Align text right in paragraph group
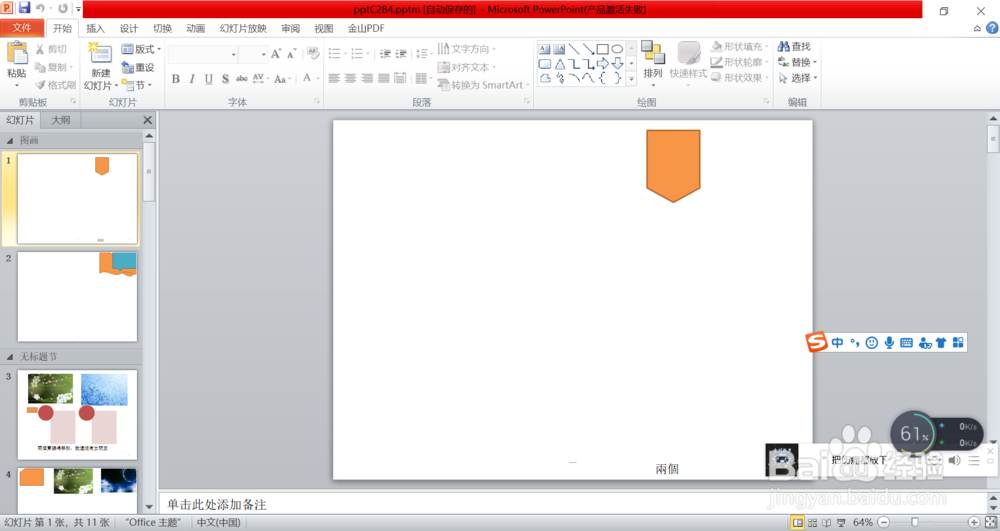The image size is (1000, 531). coord(367,78)
